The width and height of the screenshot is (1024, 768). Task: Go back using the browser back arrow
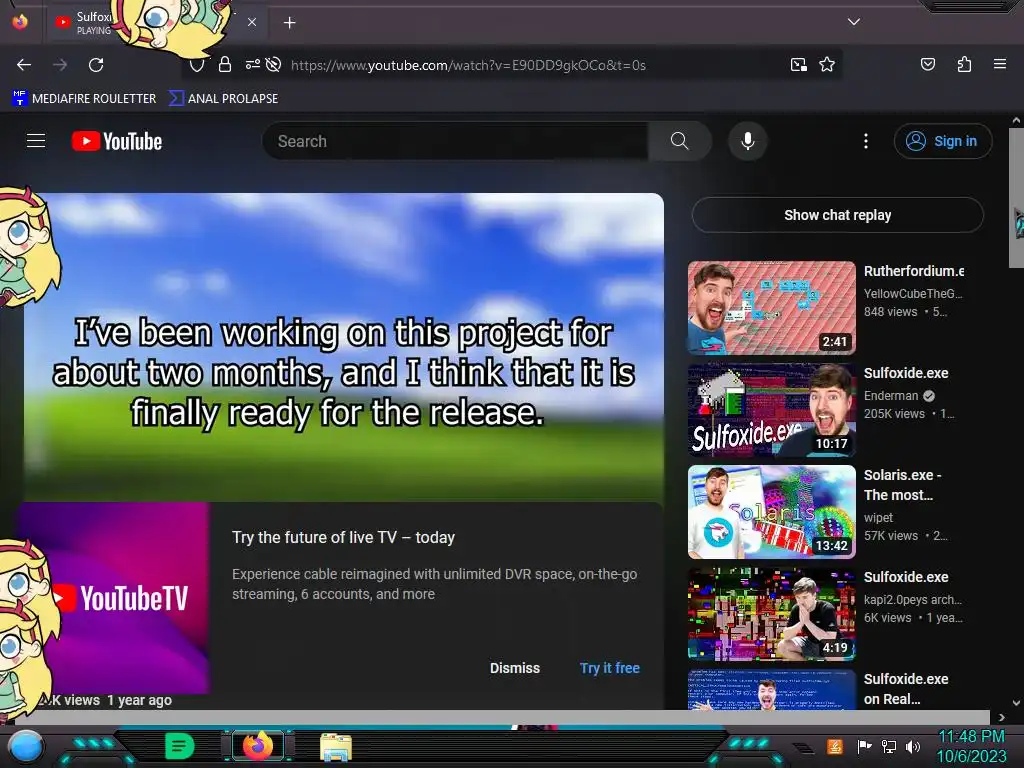click(24, 65)
